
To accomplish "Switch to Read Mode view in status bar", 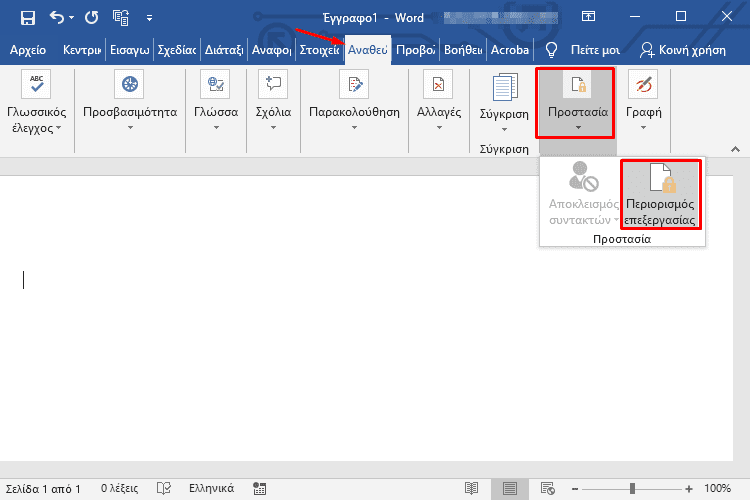I will click(472, 489).
